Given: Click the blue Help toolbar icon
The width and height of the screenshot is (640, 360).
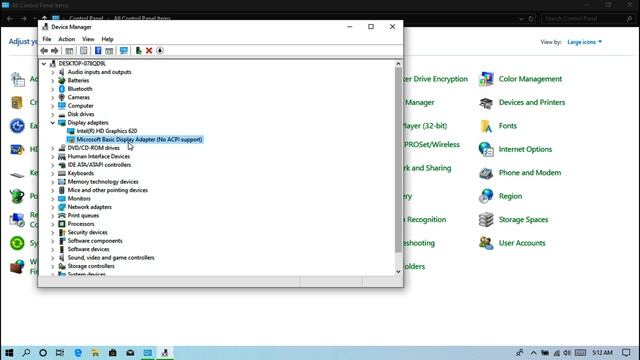Looking at the screenshot, I should [98, 51].
